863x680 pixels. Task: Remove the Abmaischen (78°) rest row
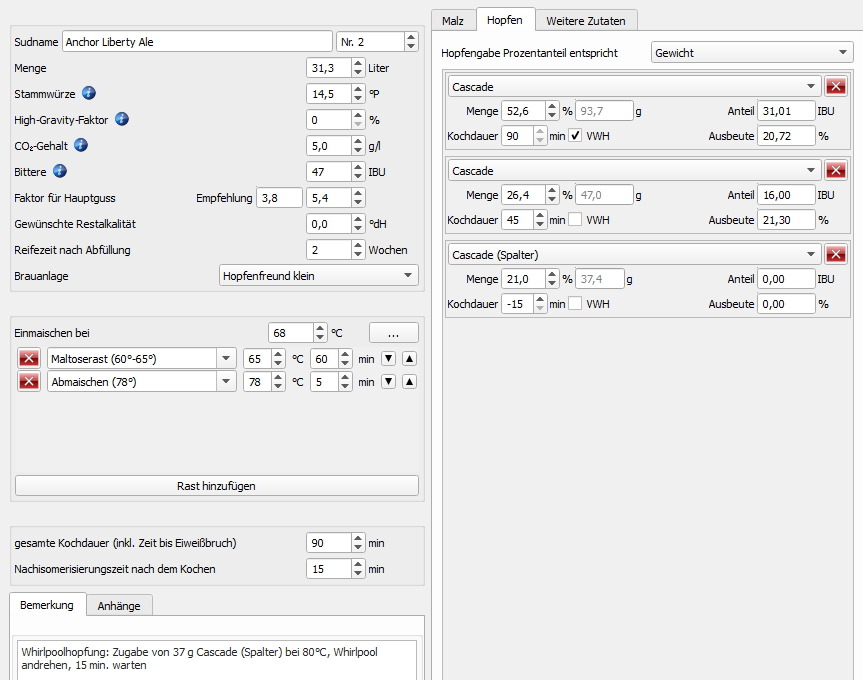29,382
